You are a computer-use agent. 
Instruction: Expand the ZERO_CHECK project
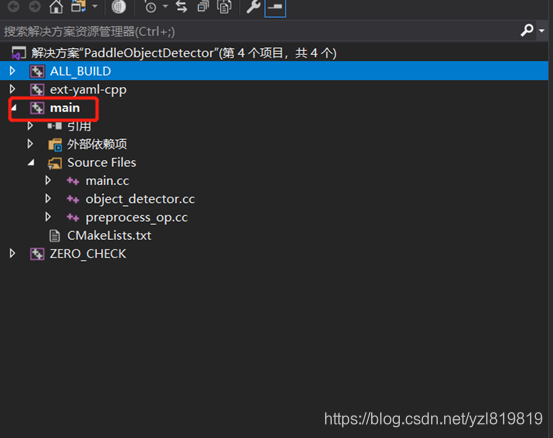[12, 253]
